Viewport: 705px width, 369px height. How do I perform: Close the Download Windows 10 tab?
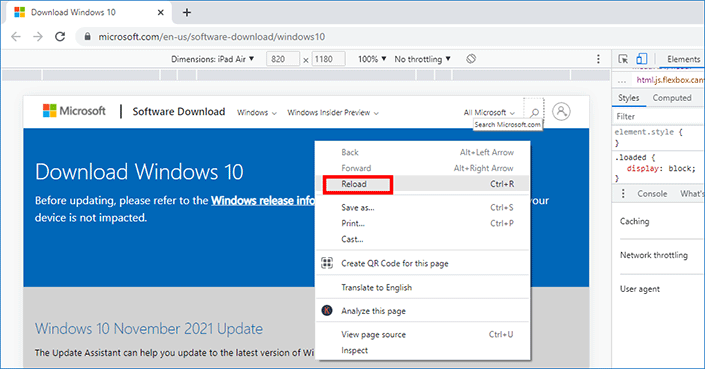(x=161, y=13)
